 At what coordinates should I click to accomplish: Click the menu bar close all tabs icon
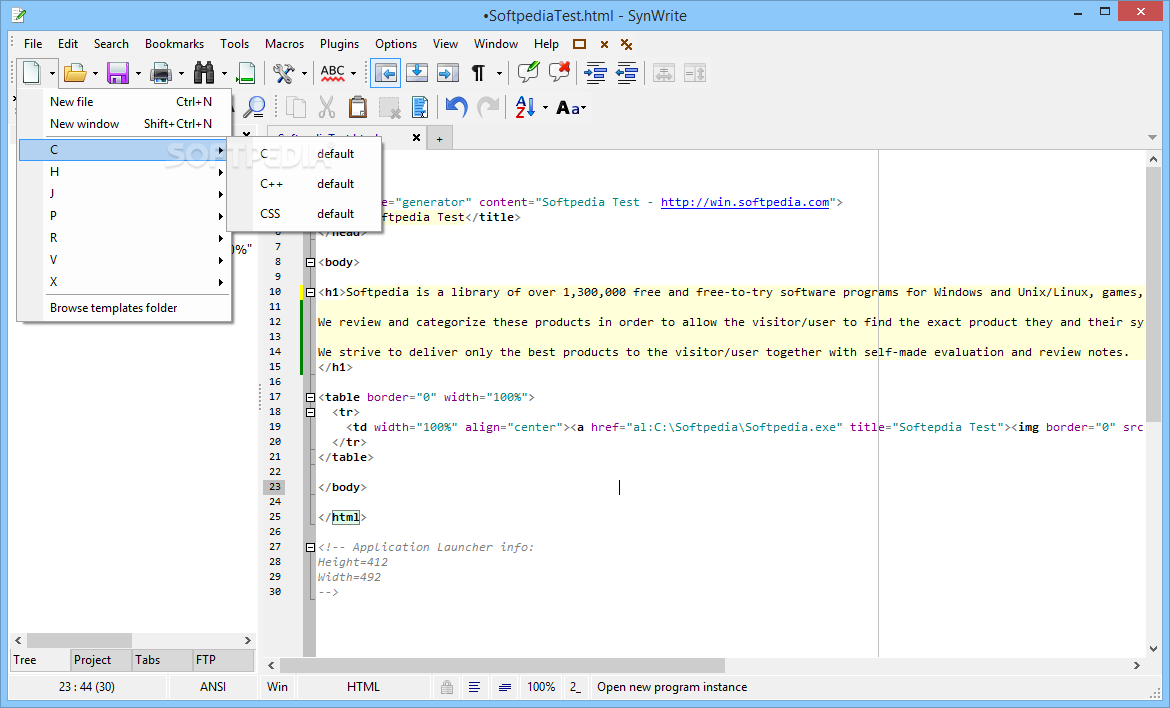627,45
